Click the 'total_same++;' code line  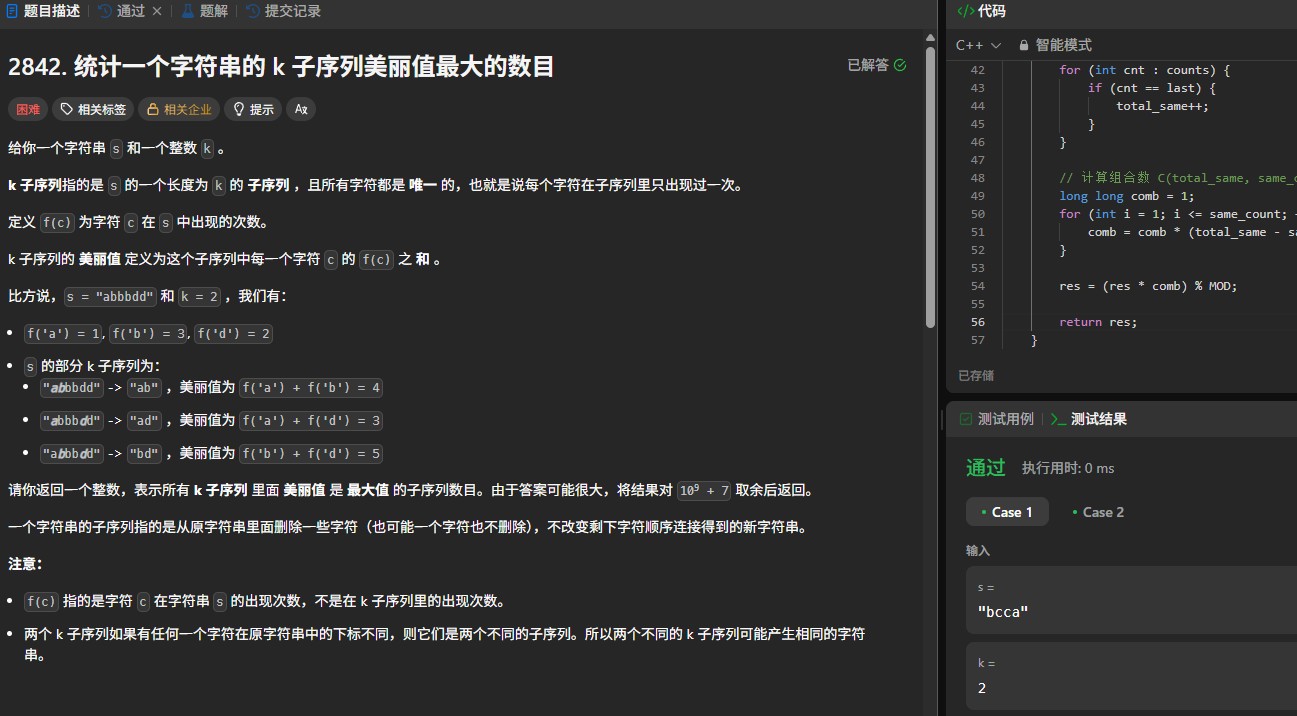(1162, 106)
